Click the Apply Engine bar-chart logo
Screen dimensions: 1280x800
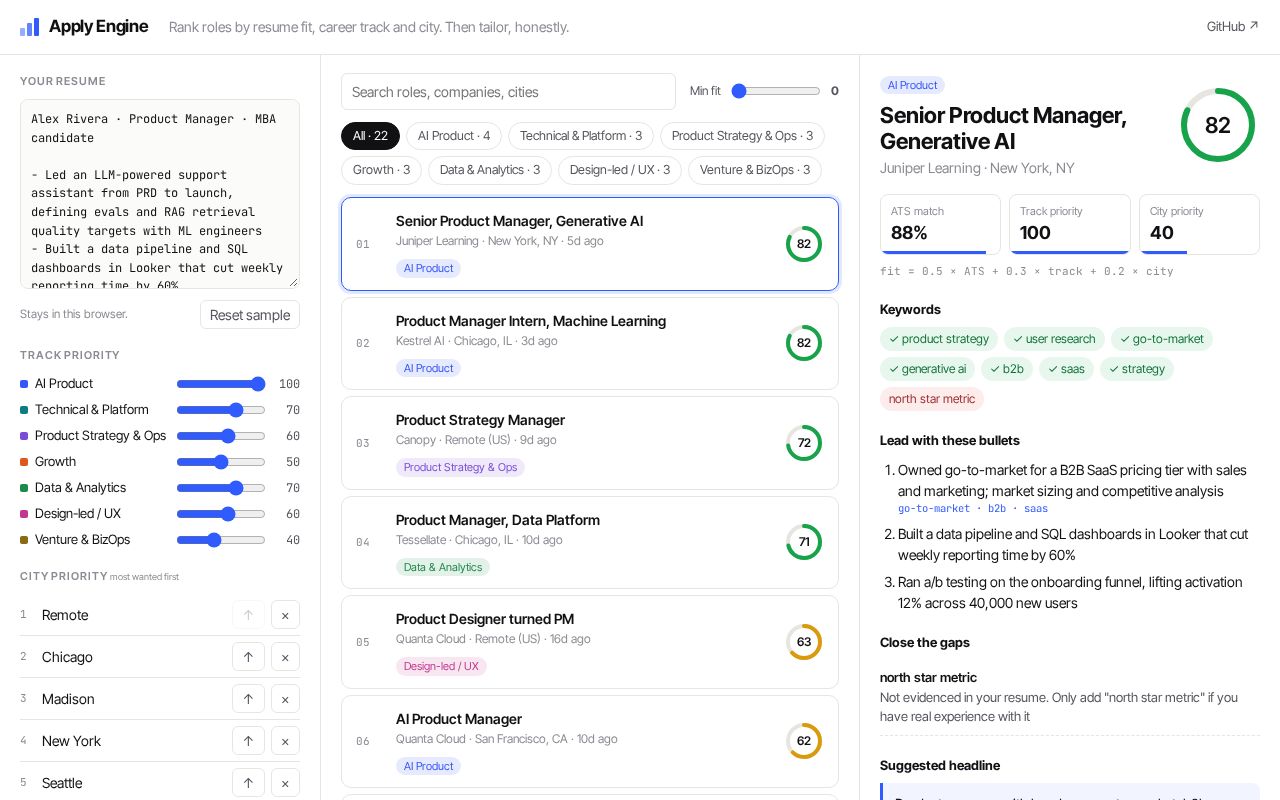point(30,27)
